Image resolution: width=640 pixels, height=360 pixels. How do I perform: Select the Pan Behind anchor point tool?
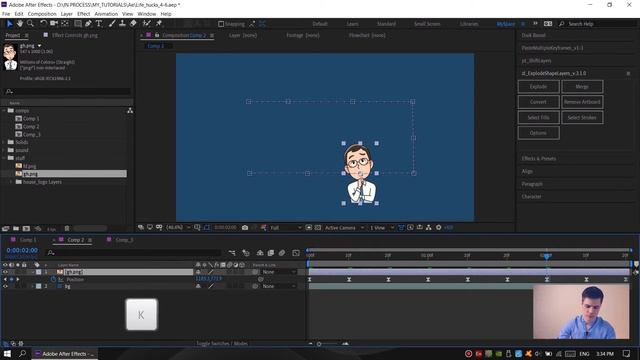pyautogui.click(x=64, y=24)
